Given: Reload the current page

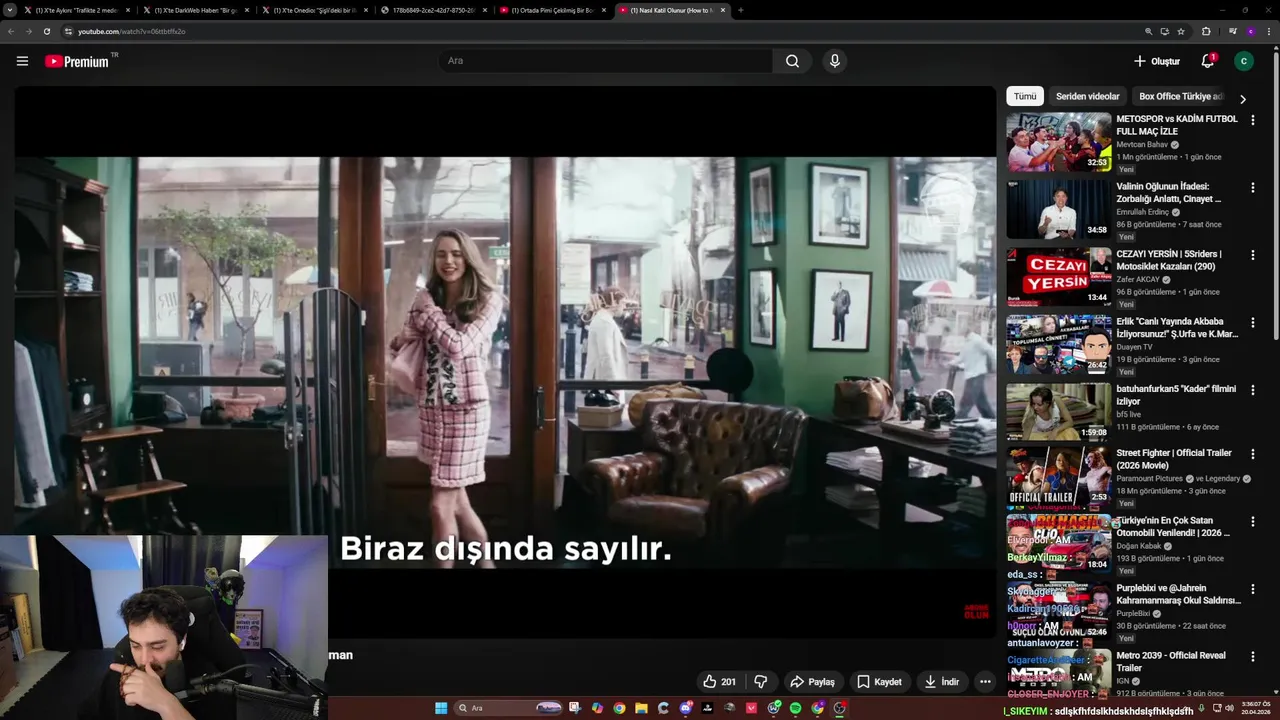Looking at the screenshot, I should pos(47,31).
